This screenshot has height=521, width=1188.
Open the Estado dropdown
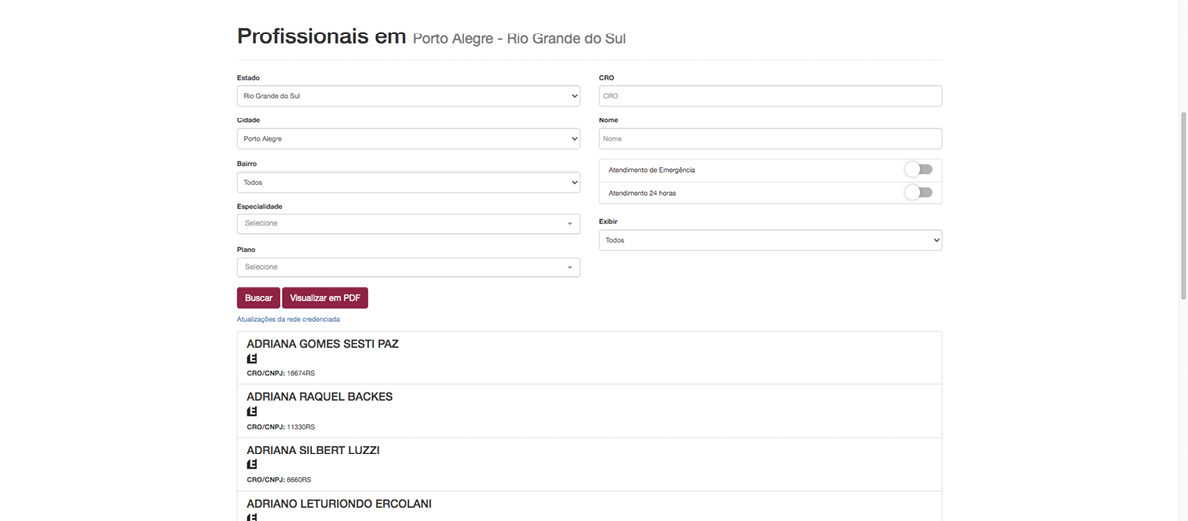pyautogui.click(x=408, y=96)
